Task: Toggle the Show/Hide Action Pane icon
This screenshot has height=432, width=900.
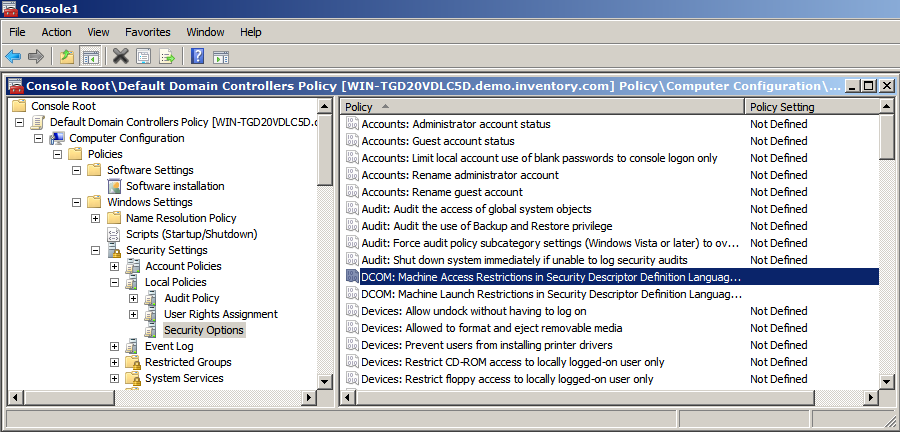Action: 221,57
